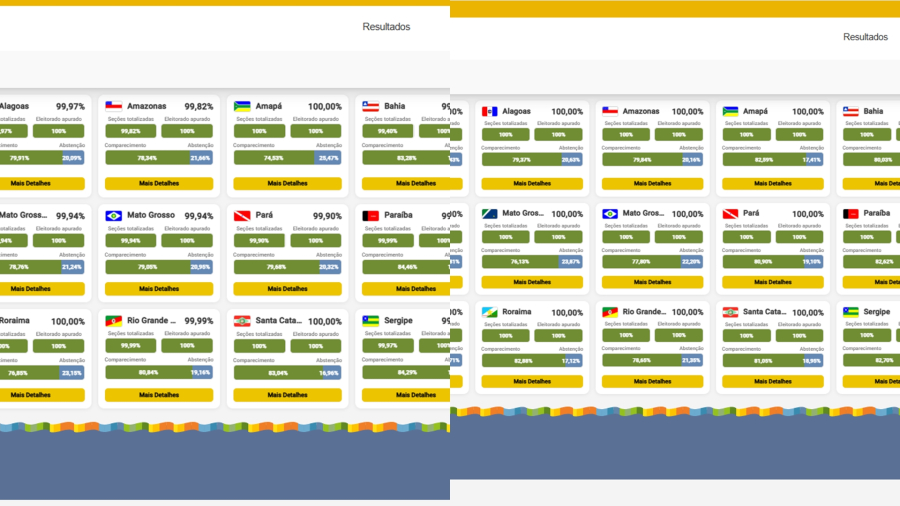Click Mais Detalhes on Amazonas card with 79,84%
This screenshot has height=506, width=900.
click(653, 184)
